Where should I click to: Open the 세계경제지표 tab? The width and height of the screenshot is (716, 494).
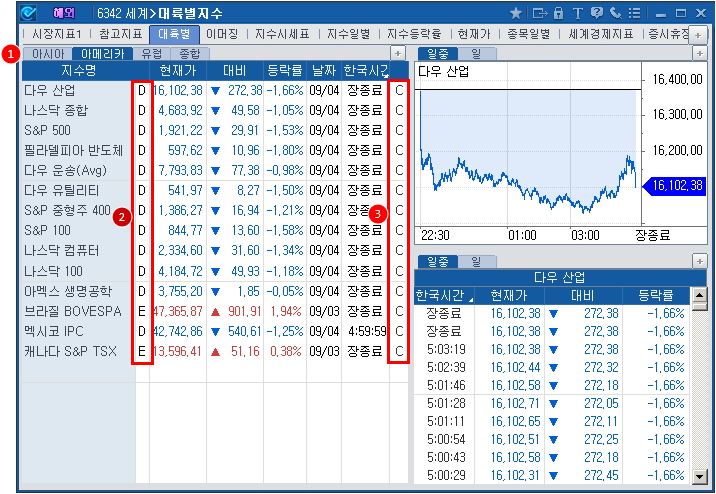(601, 34)
